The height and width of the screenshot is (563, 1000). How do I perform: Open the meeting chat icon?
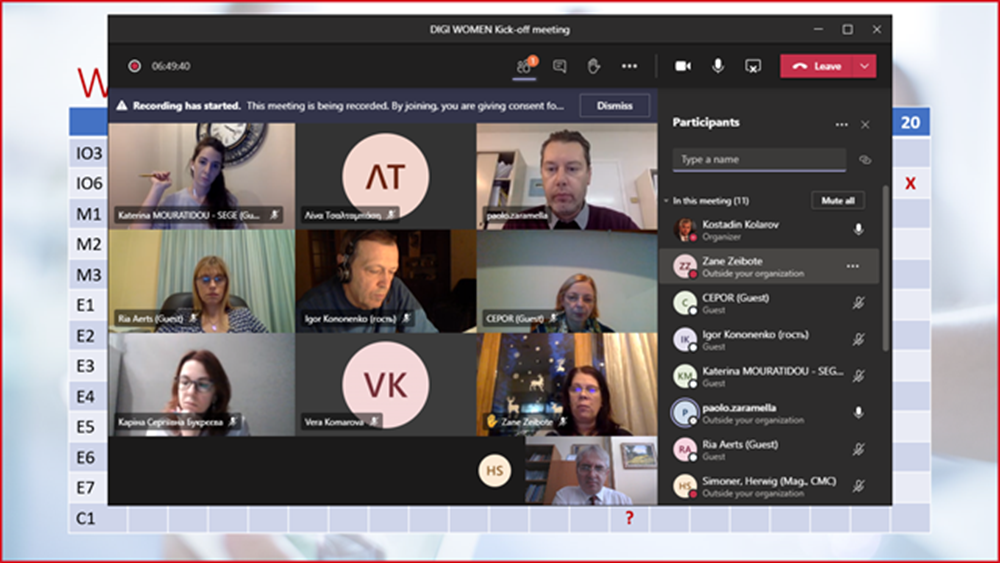(559, 66)
